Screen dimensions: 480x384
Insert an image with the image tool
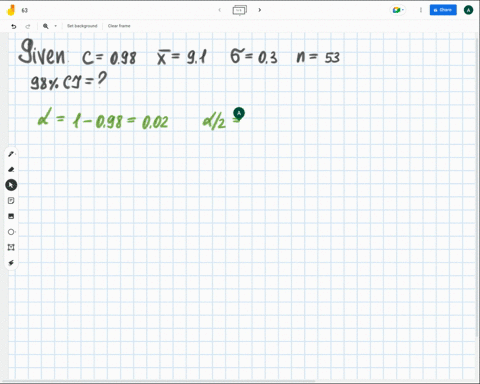coord(11,216)
